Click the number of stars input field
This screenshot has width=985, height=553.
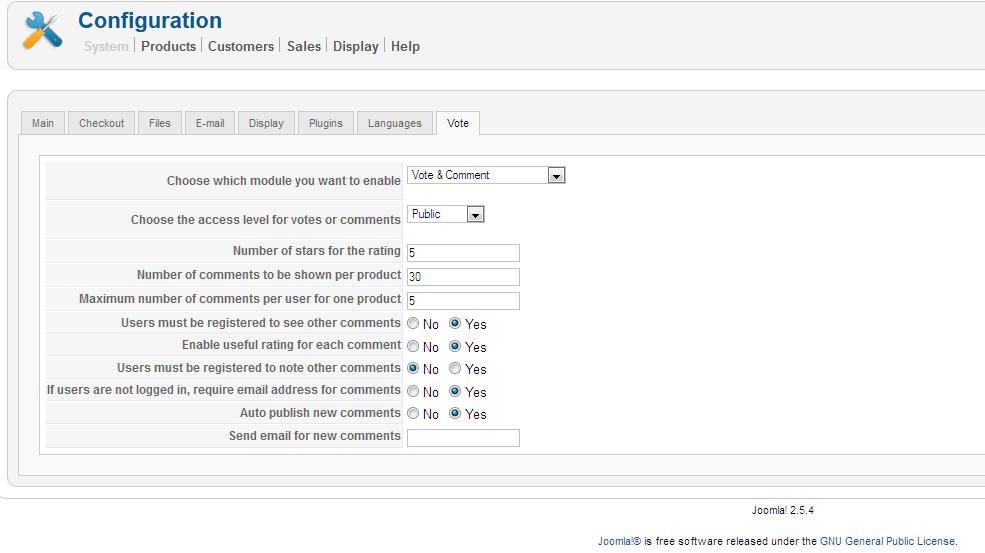click(x=463, y=253)
